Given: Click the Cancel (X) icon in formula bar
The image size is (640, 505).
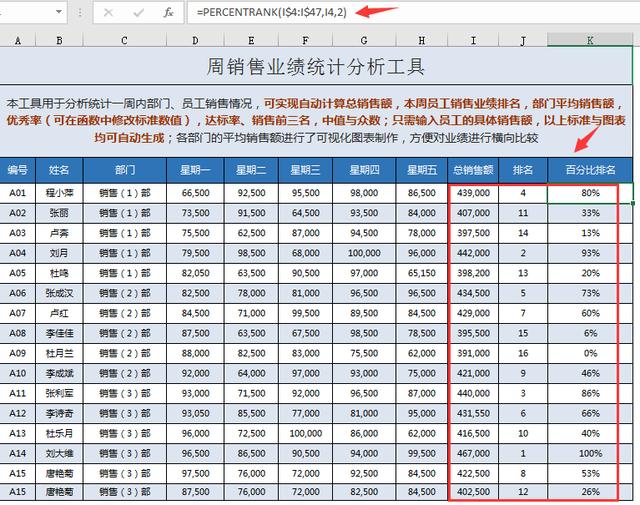Looking at the screenshot, I should (x=108, y=13).
